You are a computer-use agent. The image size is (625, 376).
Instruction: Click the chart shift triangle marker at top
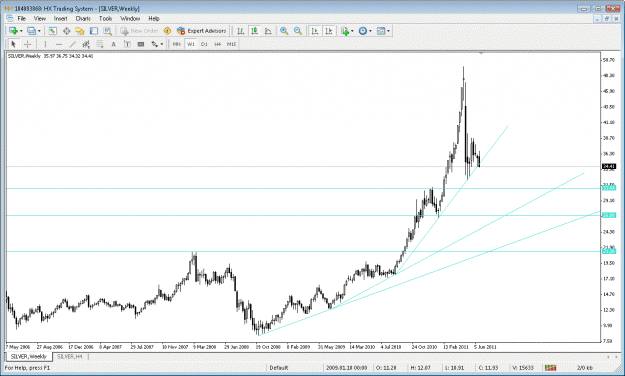point(481,53)
